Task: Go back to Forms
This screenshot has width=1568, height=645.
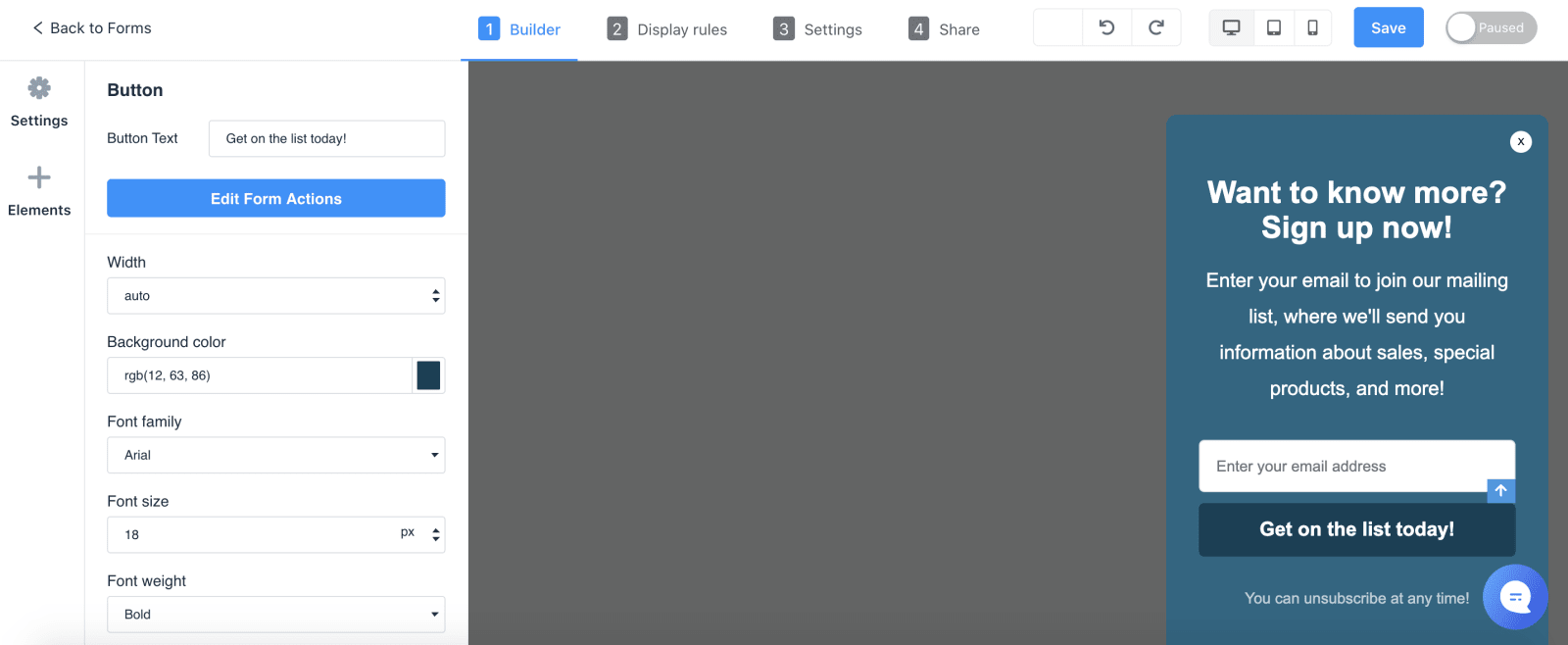Action: pyautogui.click(x=92, y=27)
